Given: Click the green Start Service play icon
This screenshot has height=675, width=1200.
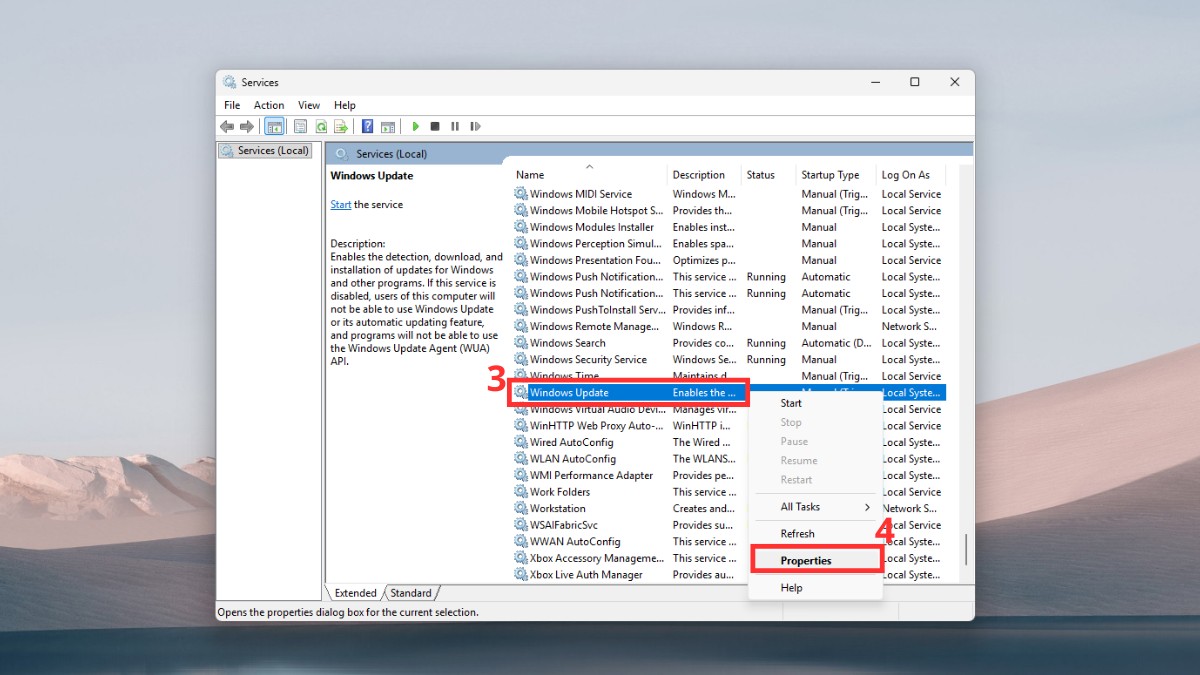Looking at the screenshot, I should (x=415, y=127).
